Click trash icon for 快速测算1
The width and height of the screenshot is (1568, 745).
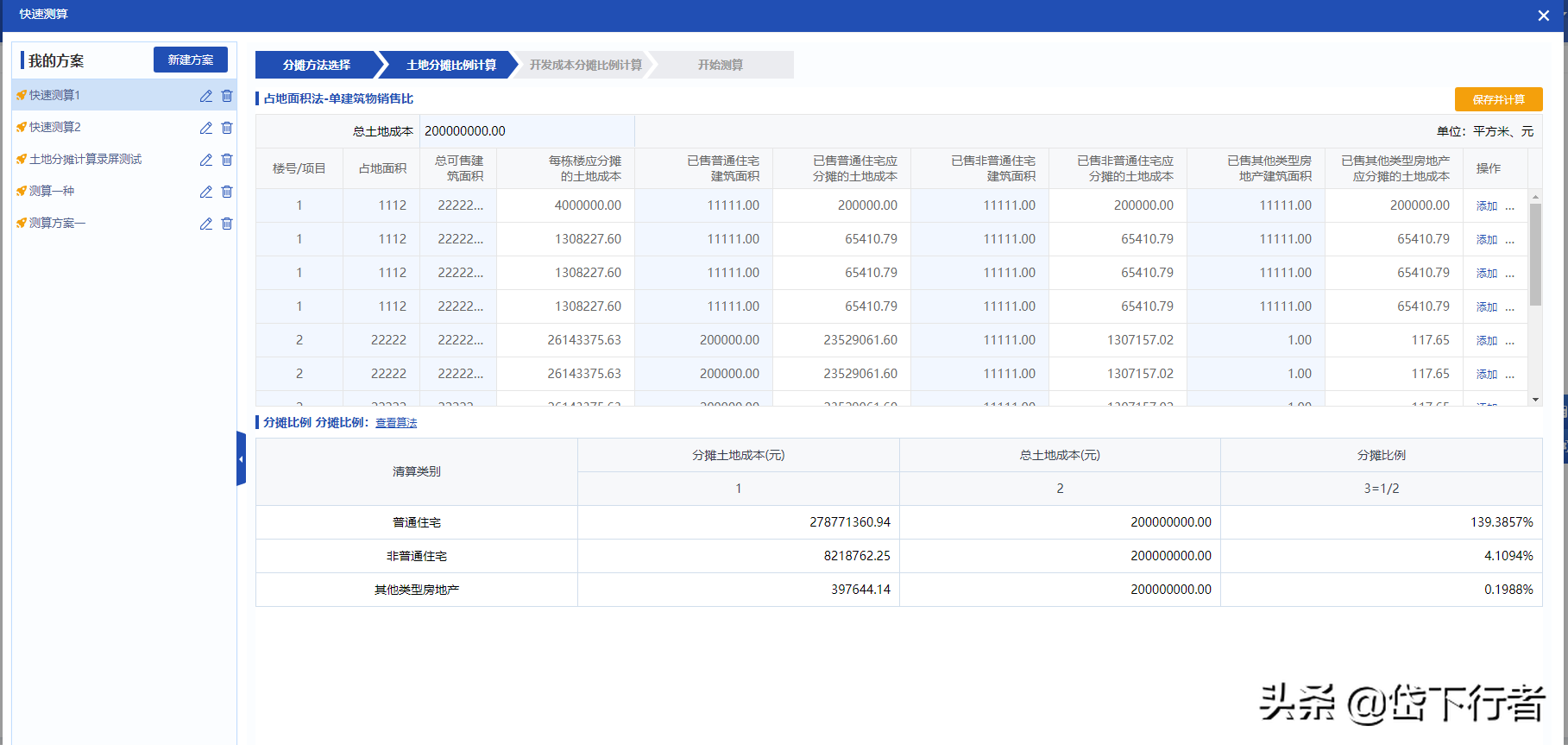[x=227, y=96]
